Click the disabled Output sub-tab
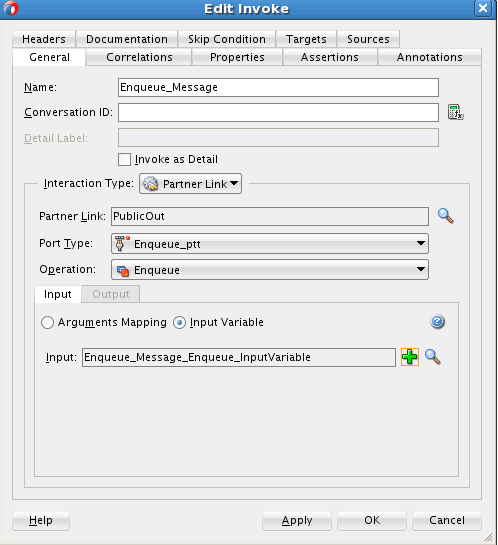This screenshot has height=545, width=498. click(x=111, y=294)
